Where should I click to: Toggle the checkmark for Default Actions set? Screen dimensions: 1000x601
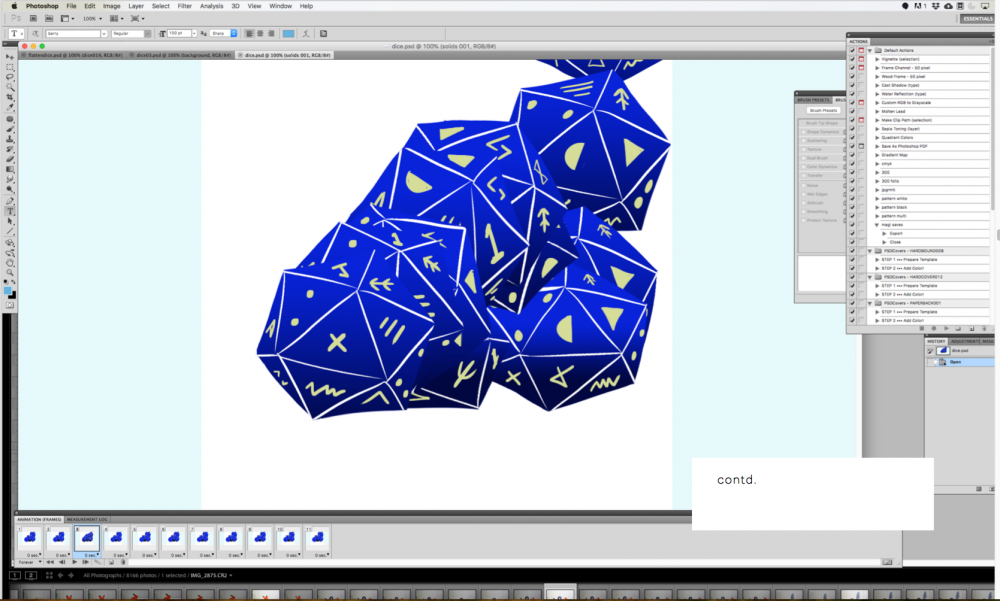coord(852,50)
